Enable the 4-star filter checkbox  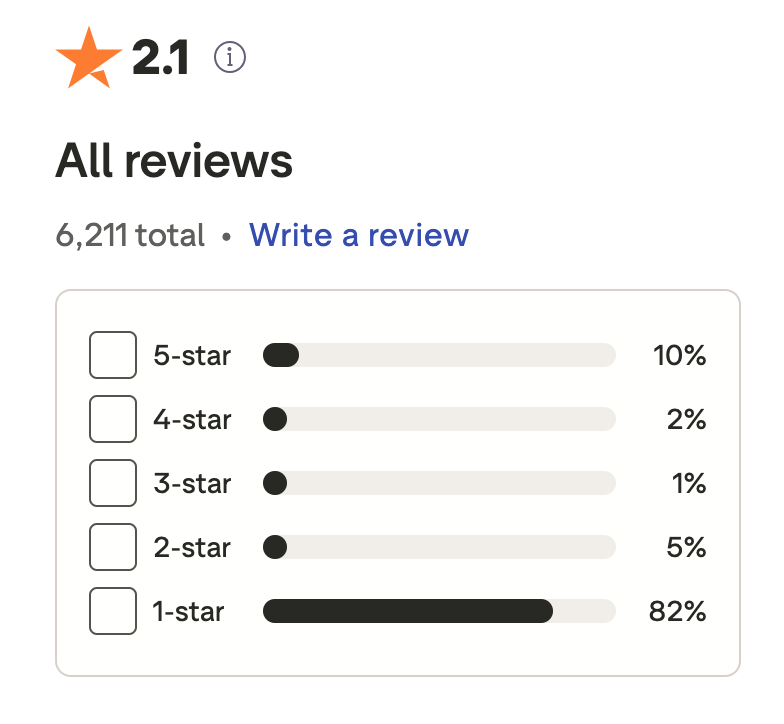(x=113, y=419)
